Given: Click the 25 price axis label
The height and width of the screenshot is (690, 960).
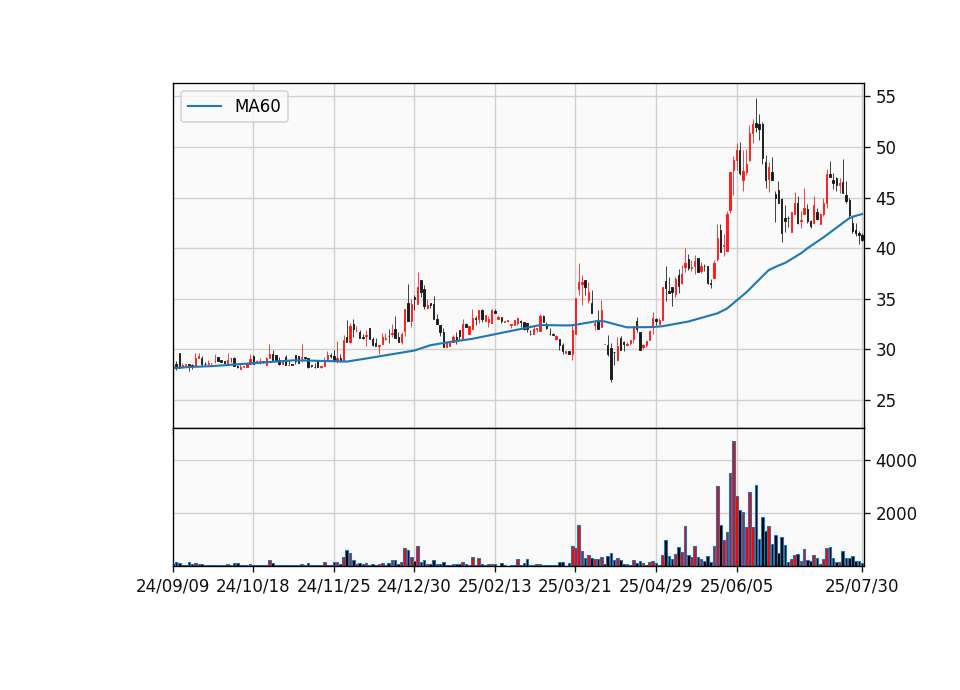Looking at the screenshot, I should coord(885,401).
